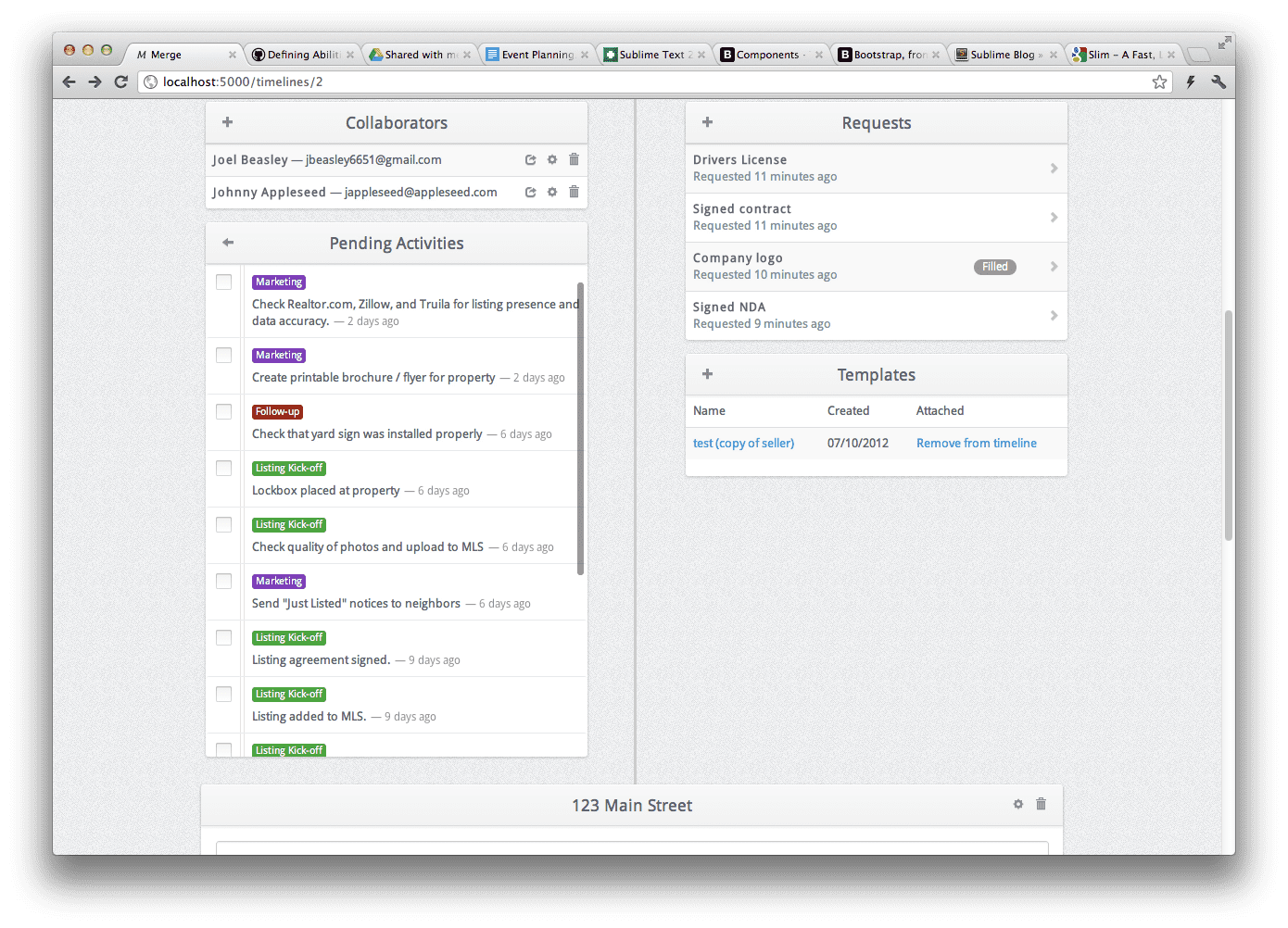Check the Realtor.com listing presence activity checkbox

[x=224, y=282]
